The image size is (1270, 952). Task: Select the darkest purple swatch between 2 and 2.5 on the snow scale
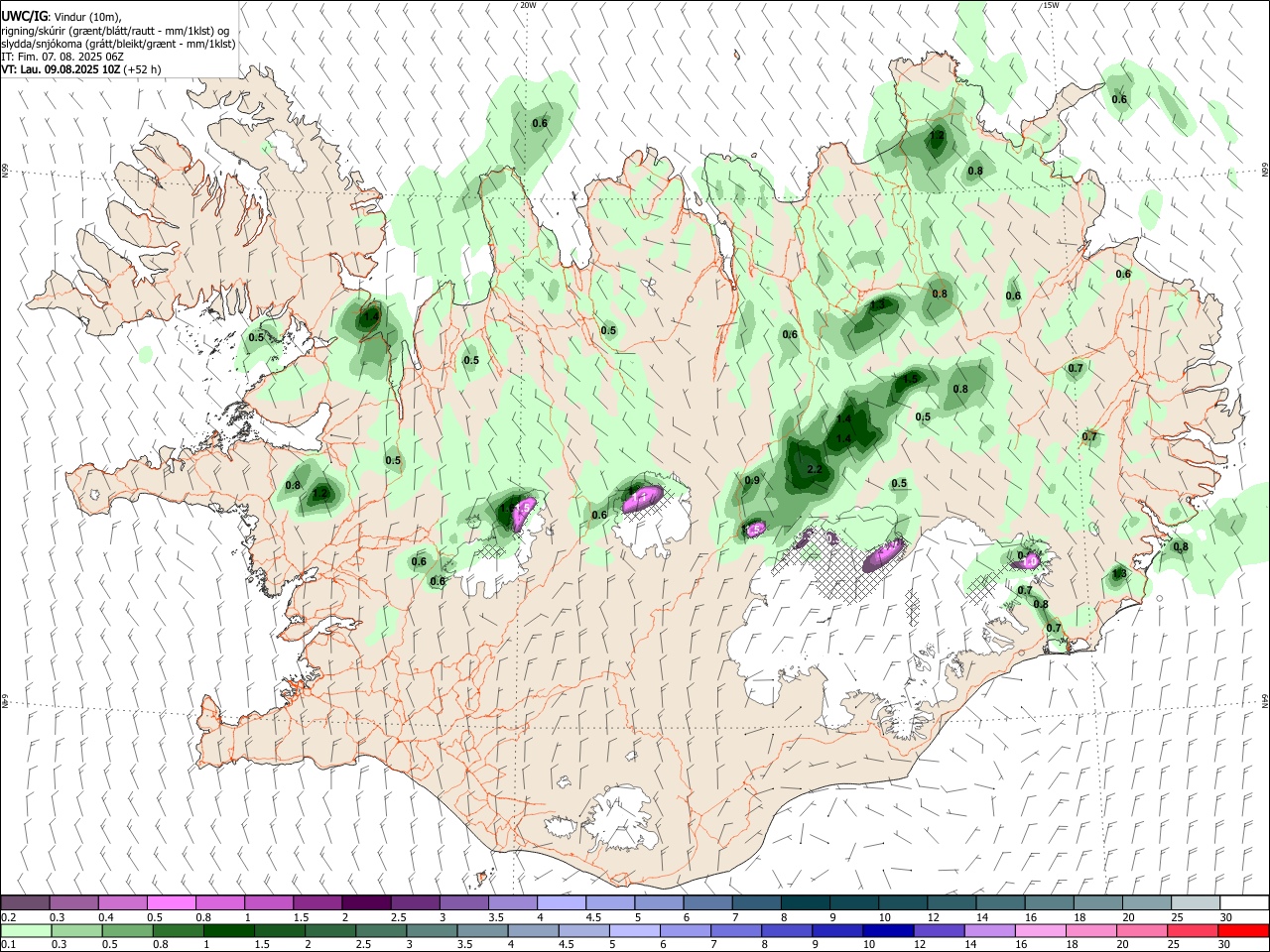click(x=366, y=903)
